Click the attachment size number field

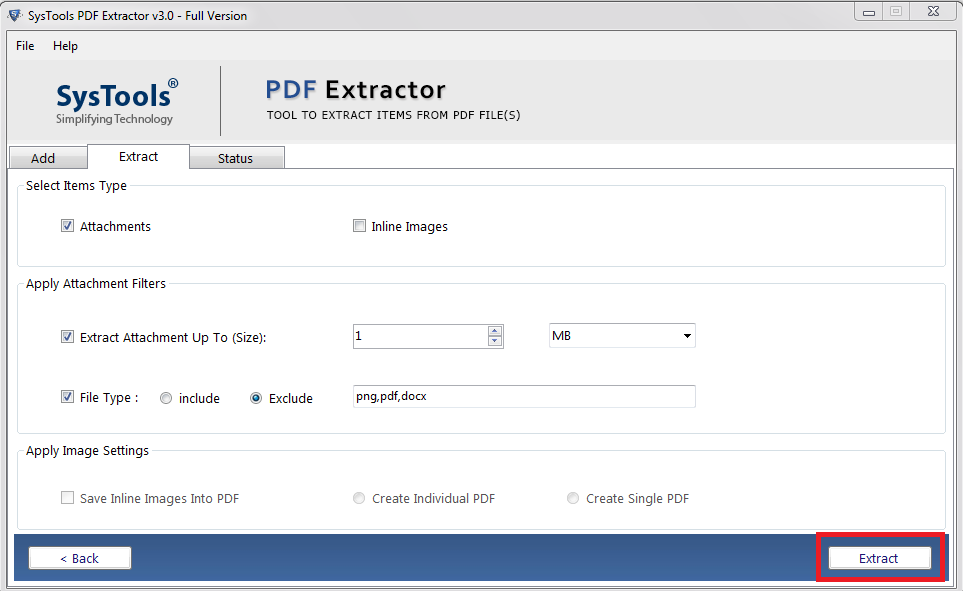[421, 336]
